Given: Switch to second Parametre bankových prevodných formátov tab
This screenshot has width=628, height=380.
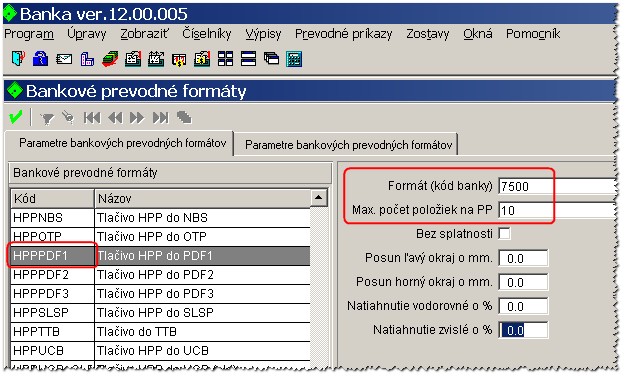Looking at the screenshot, I should [x=346, y=144].
